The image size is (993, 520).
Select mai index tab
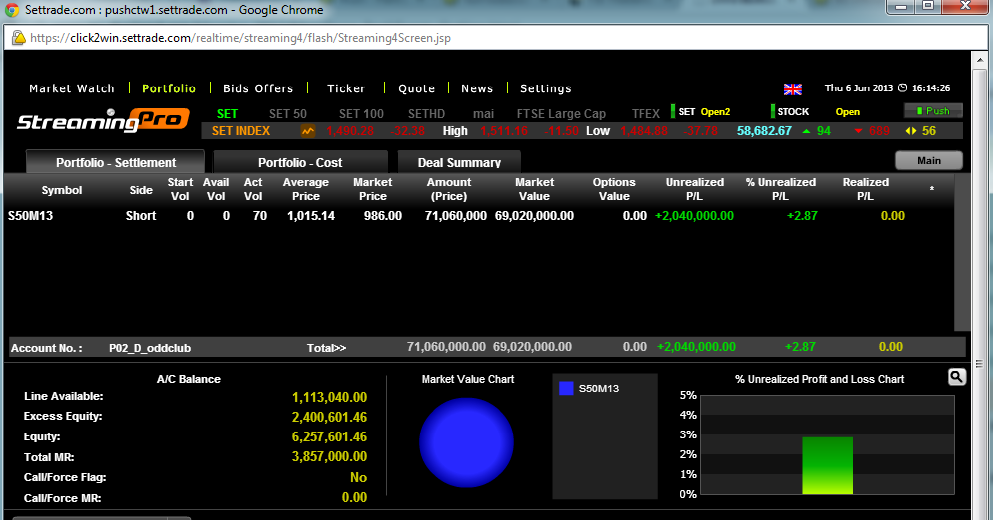pyautogui.click(x=483, y=113)
